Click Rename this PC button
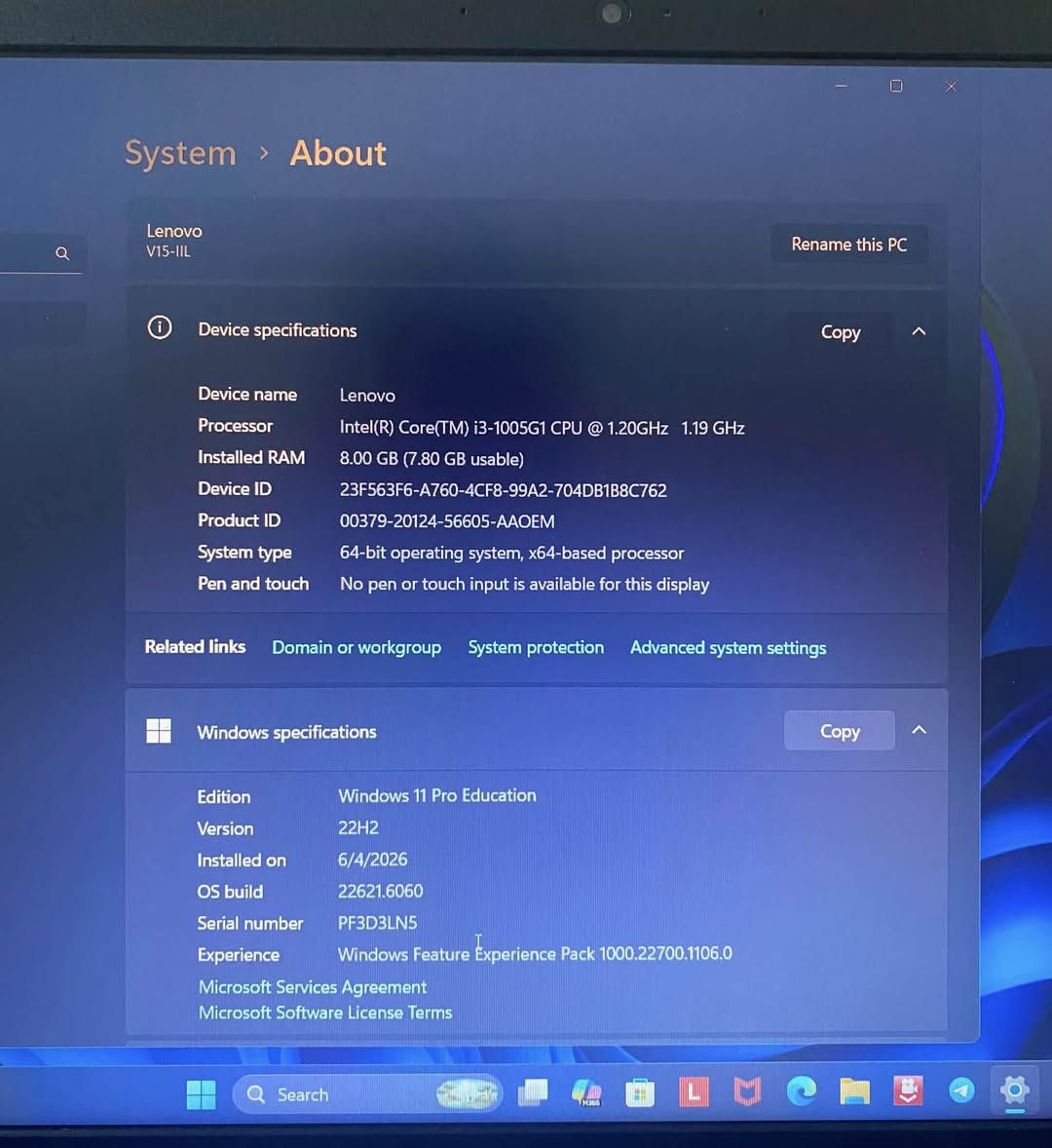The width and height of the screenshot is (1052, 1148). [849, 245]
